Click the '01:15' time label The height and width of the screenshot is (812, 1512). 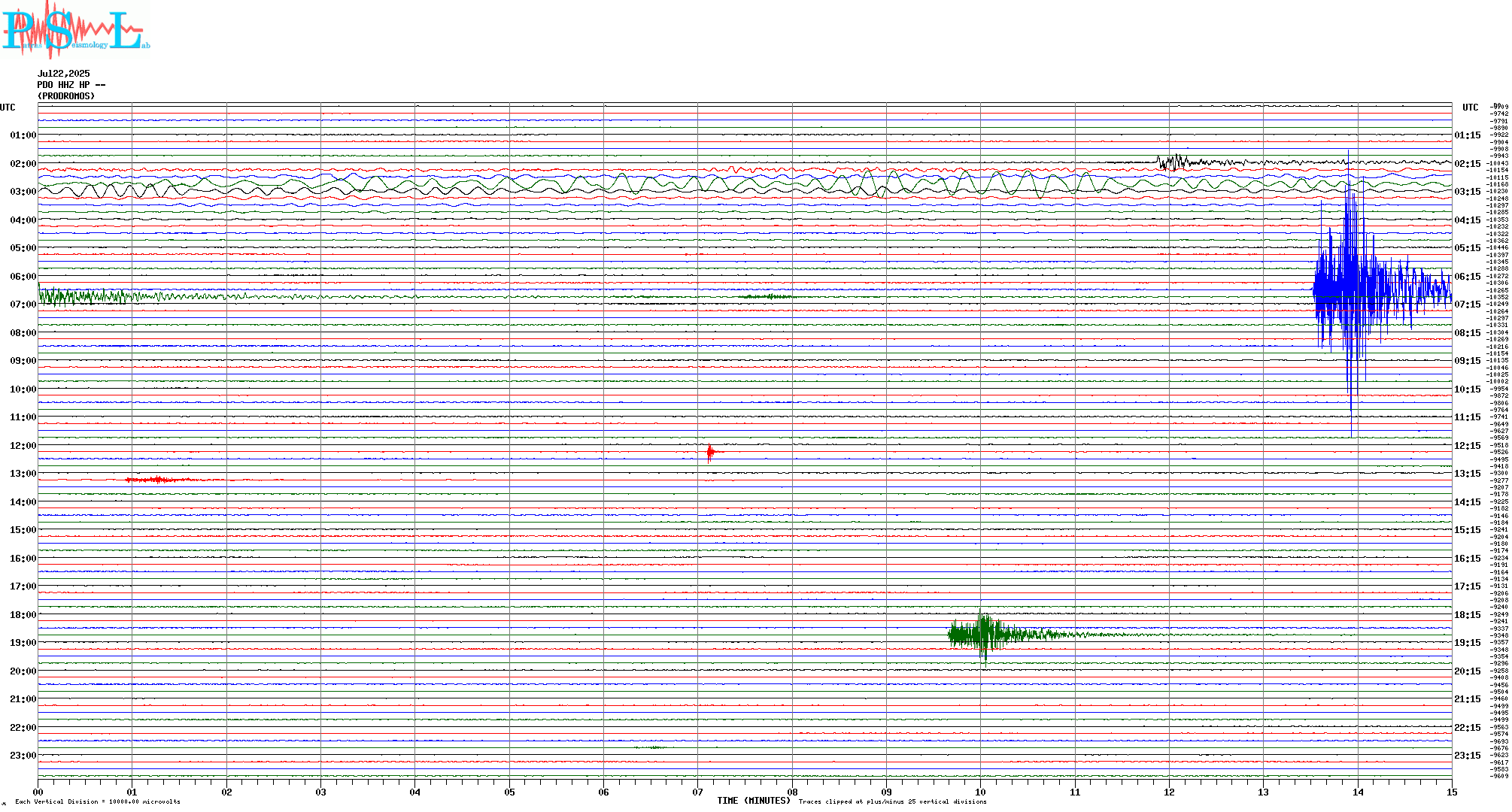1468,135
